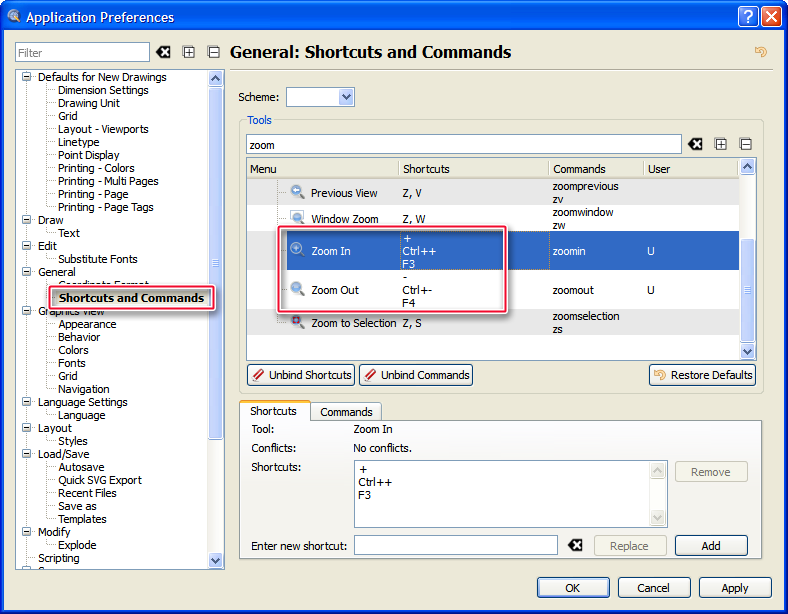Click the Zoom In magnifier icon
The height and width of the screenshot is (614, 788).
tap(298, 250)
